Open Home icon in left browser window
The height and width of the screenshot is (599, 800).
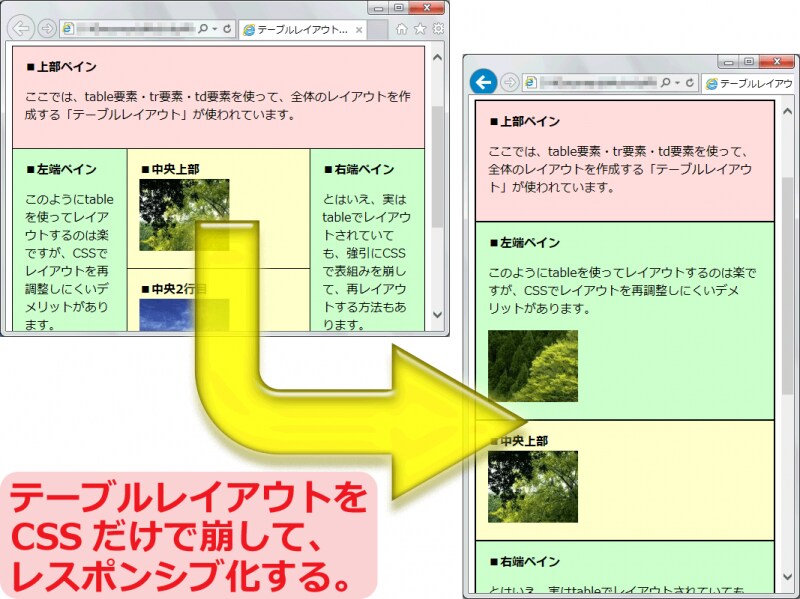pyautogui.click(x=402, y=29)
